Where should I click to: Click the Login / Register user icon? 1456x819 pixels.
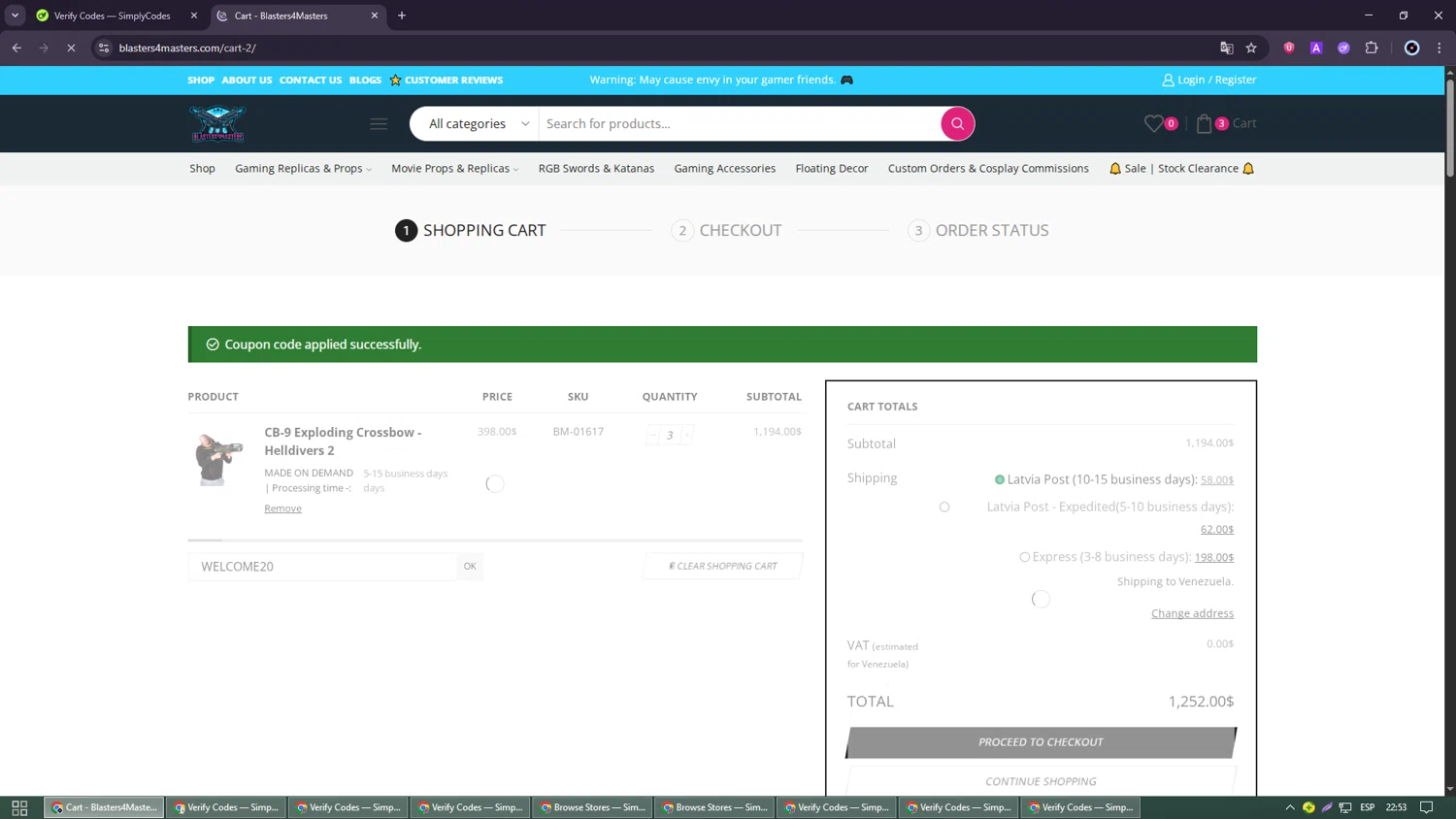pyautogui.click(x=1168, y=81)
